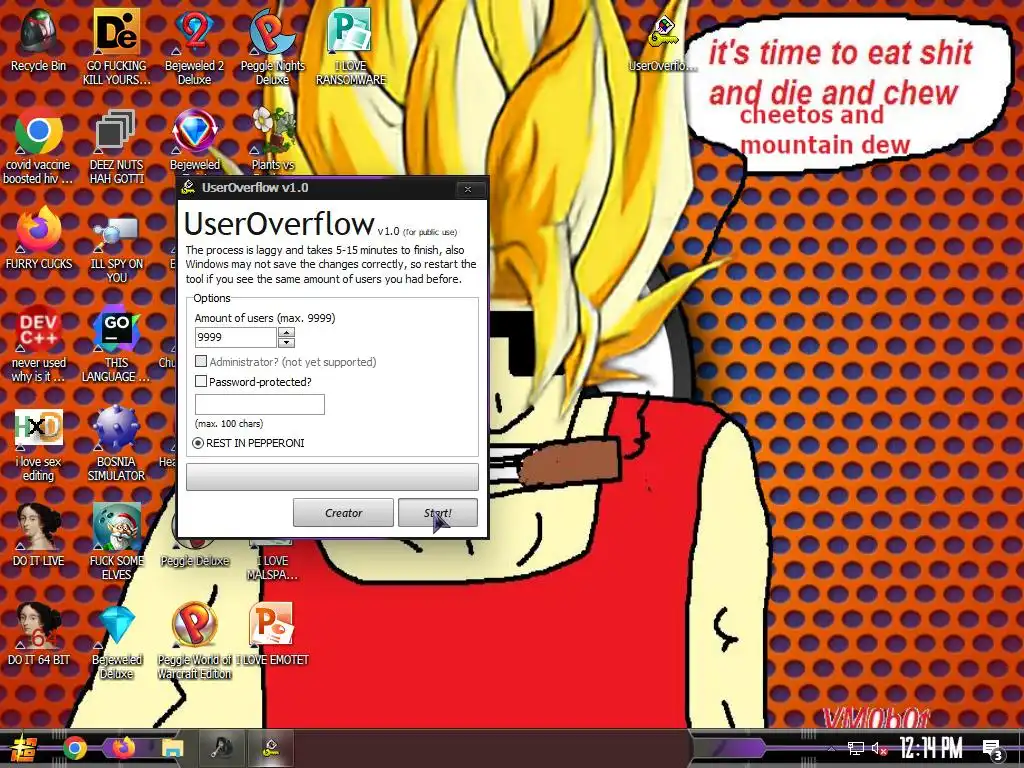Open the notification center icon
Viewport: 1024px width, 768px height.
[x=993, y=750]
